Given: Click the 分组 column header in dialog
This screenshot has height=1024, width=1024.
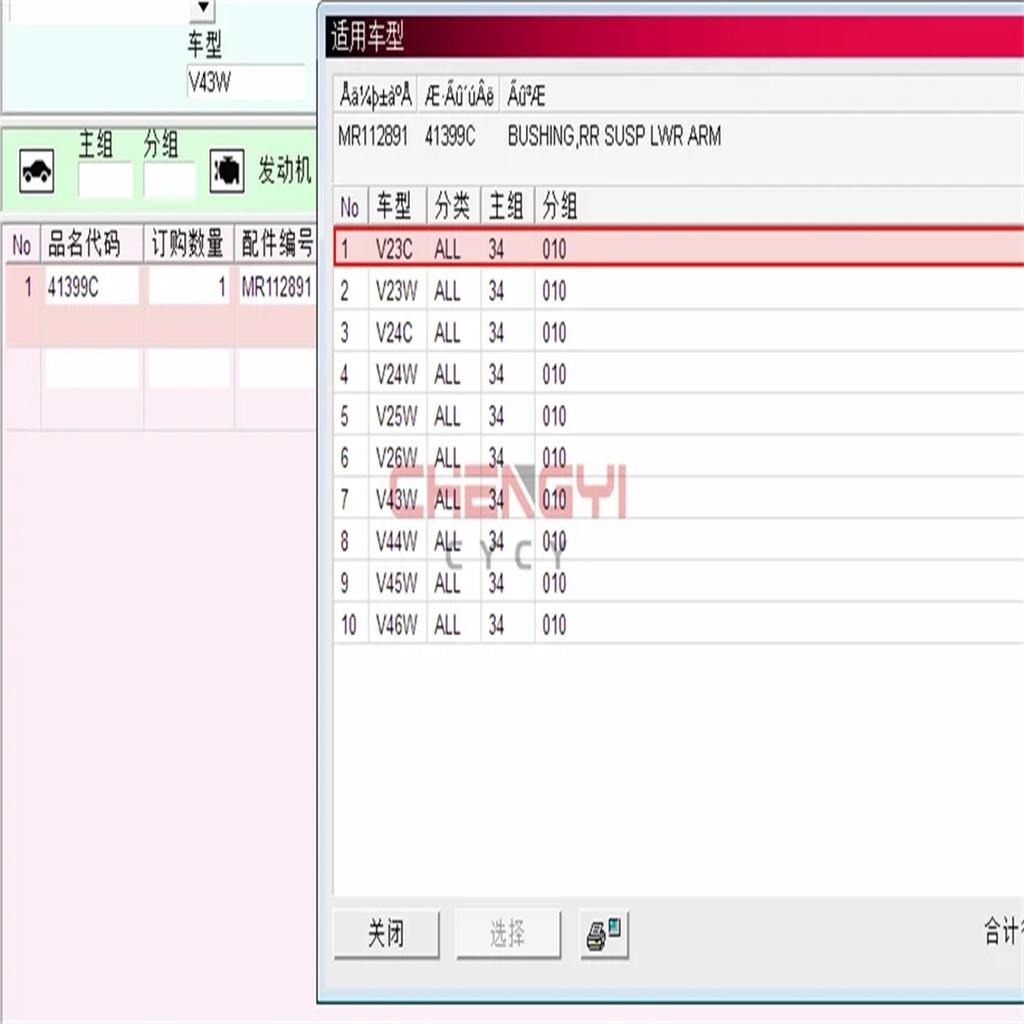Looking at the screenshot, I should [560, 206].
